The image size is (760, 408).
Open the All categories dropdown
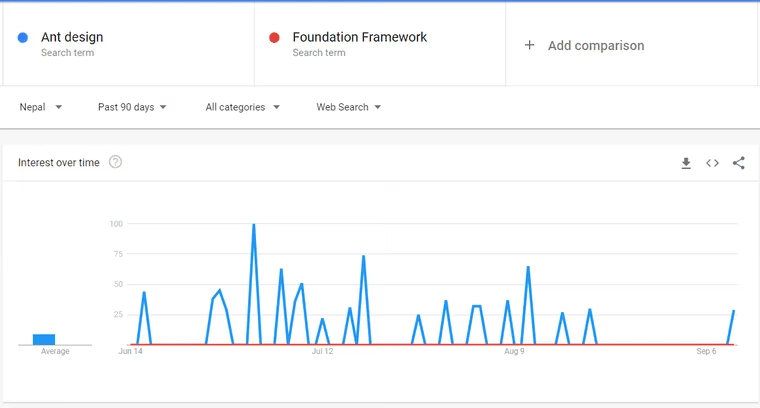tap(242, 107)
